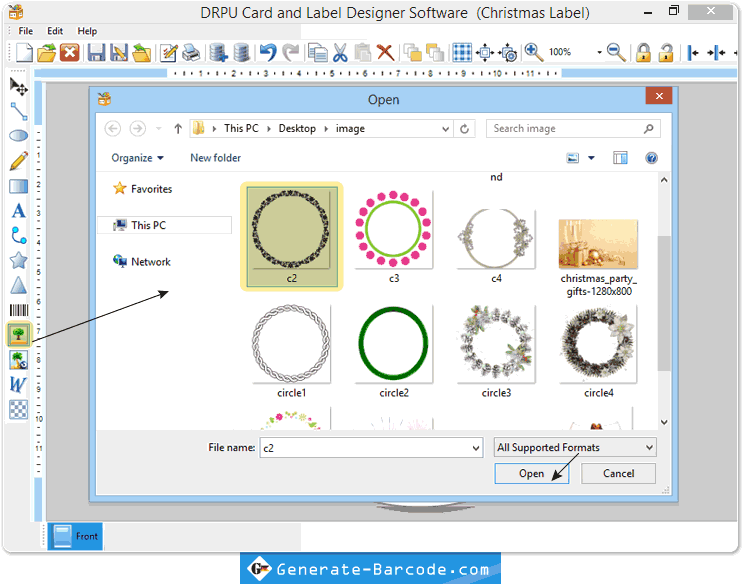Switch to the Front tab
Image resolution: width=744 pixels, height=584 pixels.
(x=75, y=536)
